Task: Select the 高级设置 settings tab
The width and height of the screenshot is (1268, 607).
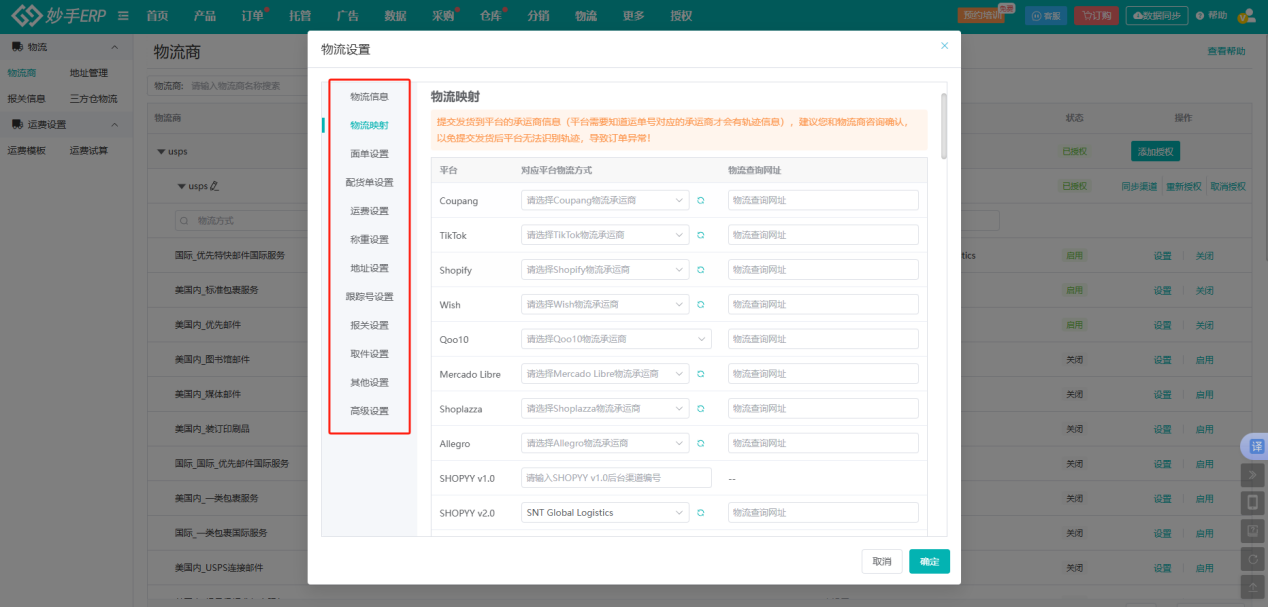Action: coord(369,411)
